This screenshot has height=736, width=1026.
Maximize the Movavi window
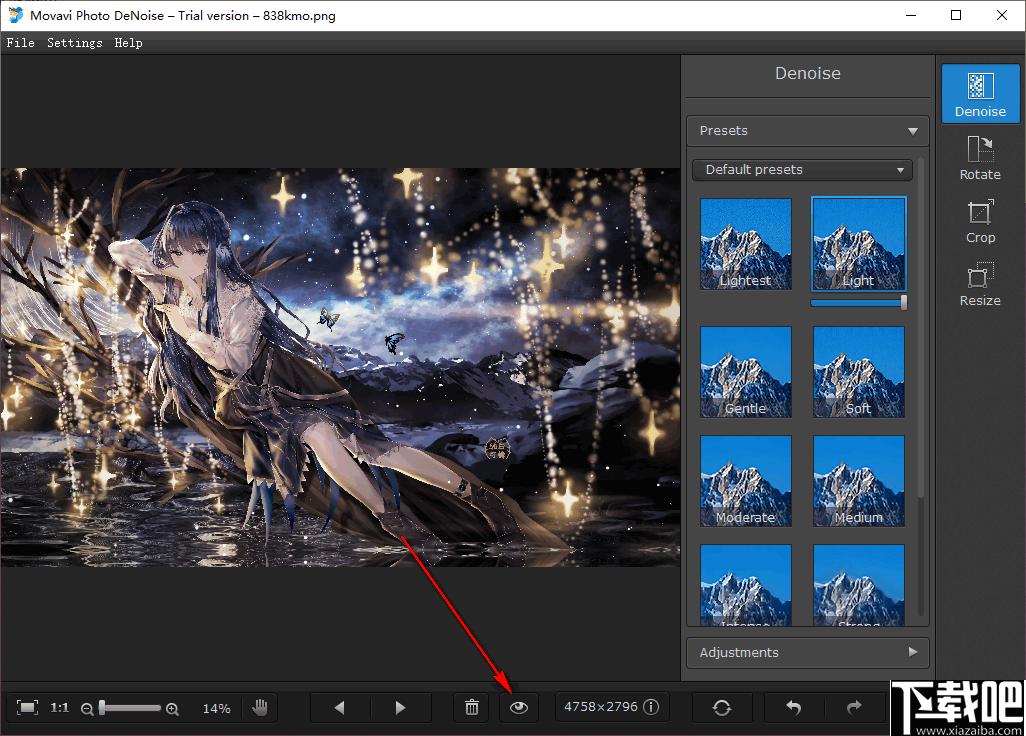click(956, 15)
